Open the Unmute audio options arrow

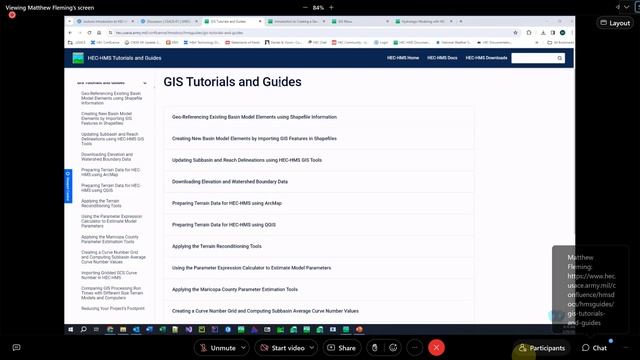point(243,348)
